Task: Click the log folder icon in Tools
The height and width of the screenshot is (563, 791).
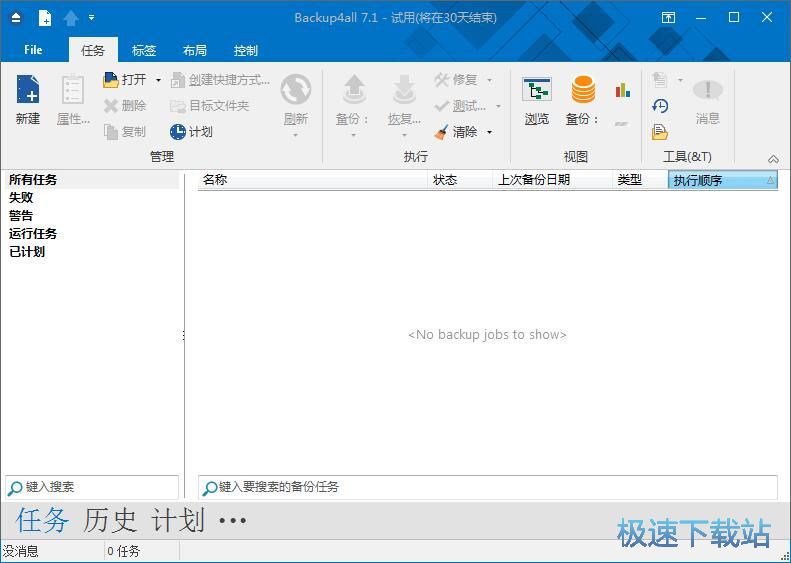Action: pyautogui.click(x=660, y=132)
